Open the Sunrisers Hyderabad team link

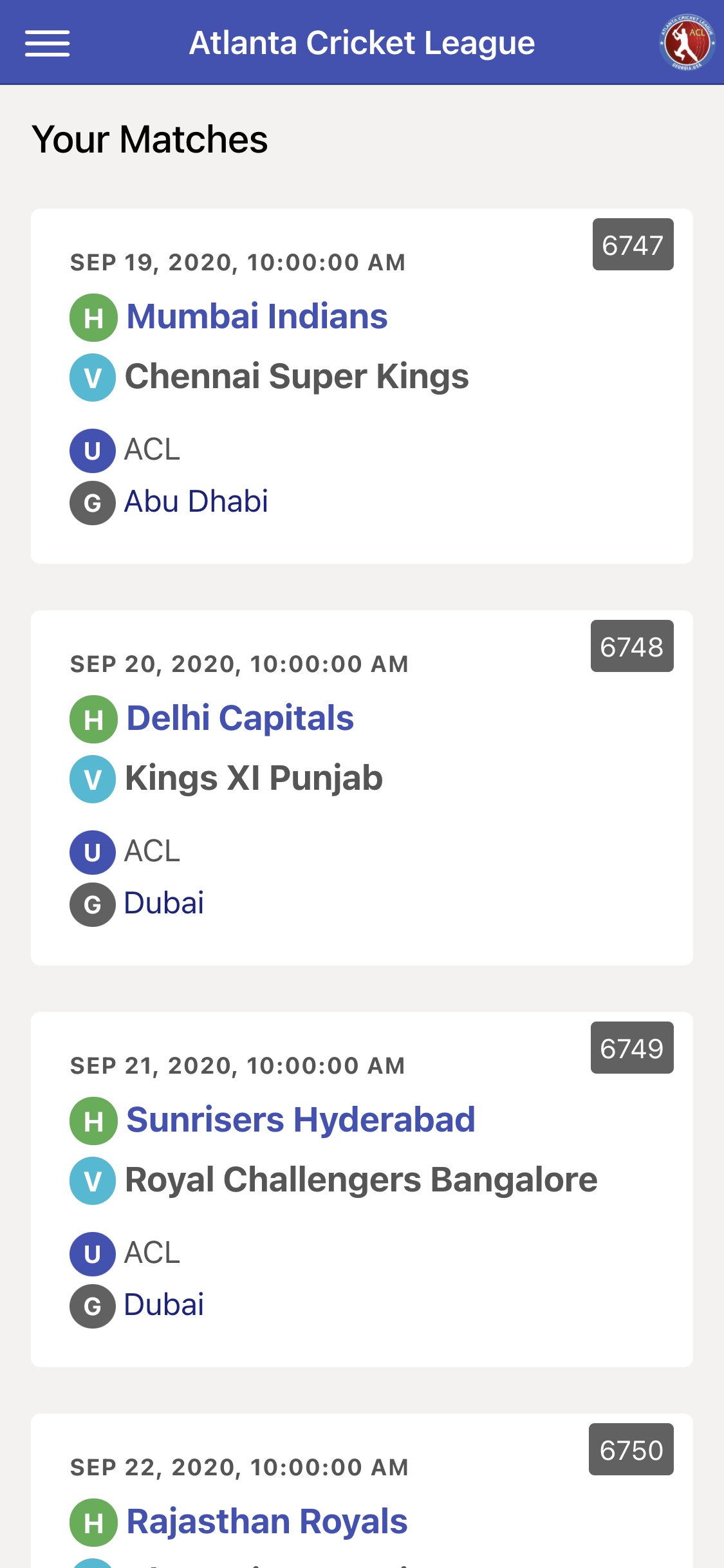[301, 1119]
